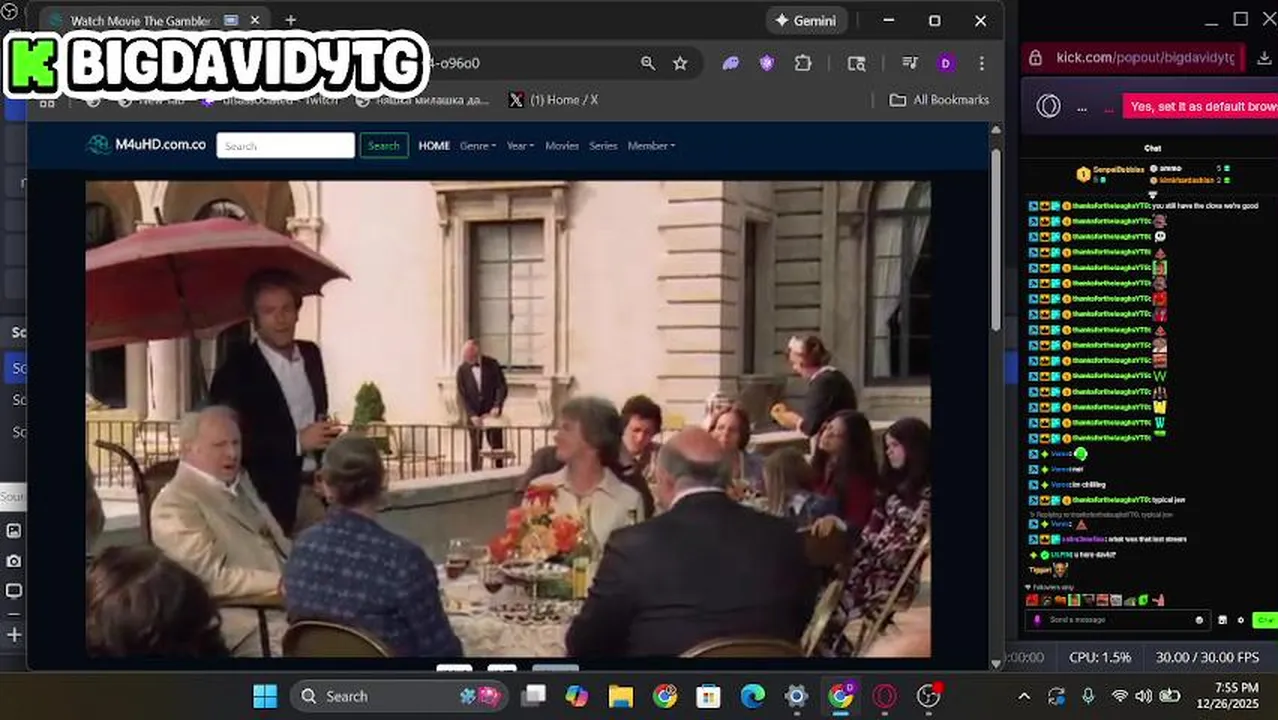
Task: Open the Chrome profile avatar D
Action: (946, 63)
